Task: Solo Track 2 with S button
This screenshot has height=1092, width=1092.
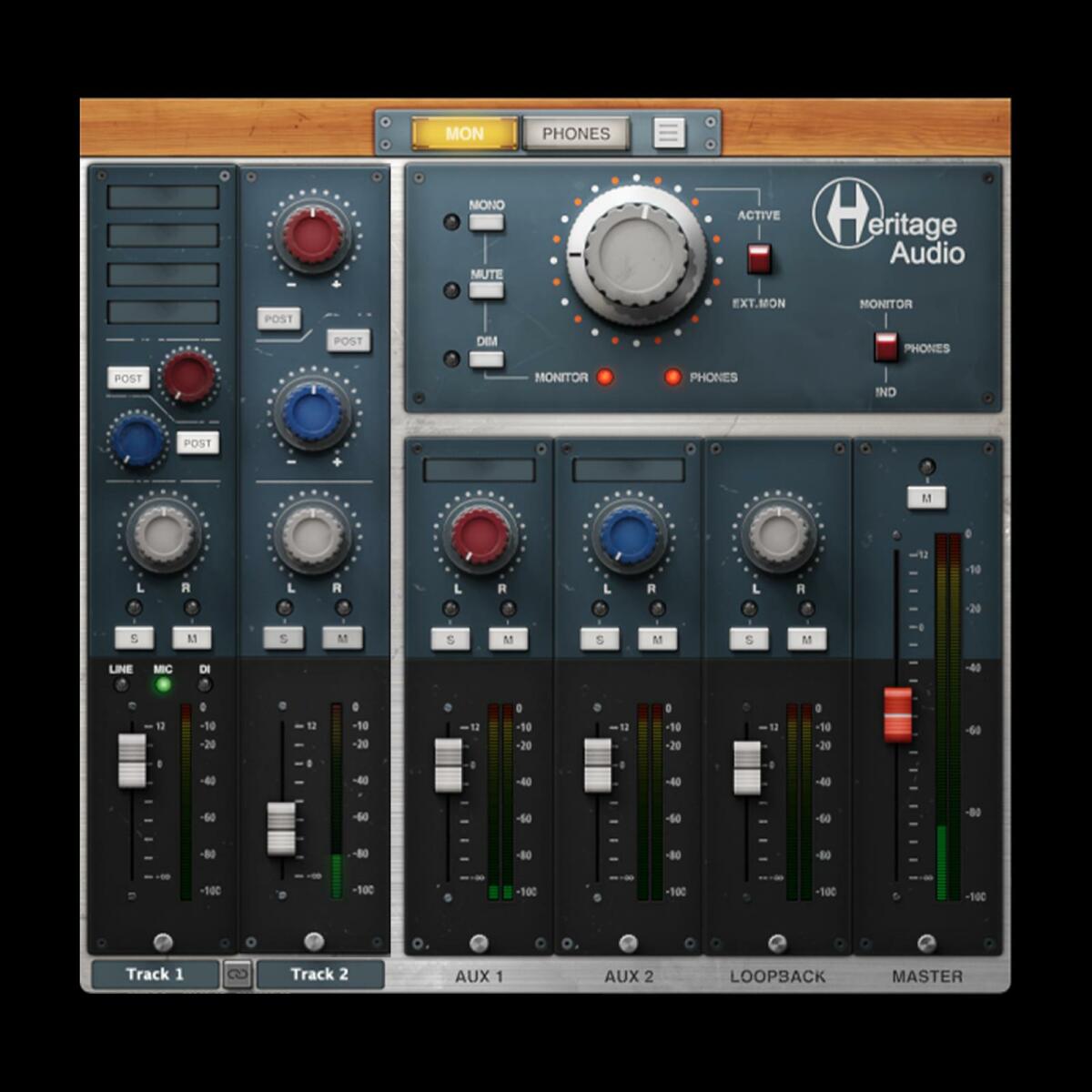Action: pos(284,638)
